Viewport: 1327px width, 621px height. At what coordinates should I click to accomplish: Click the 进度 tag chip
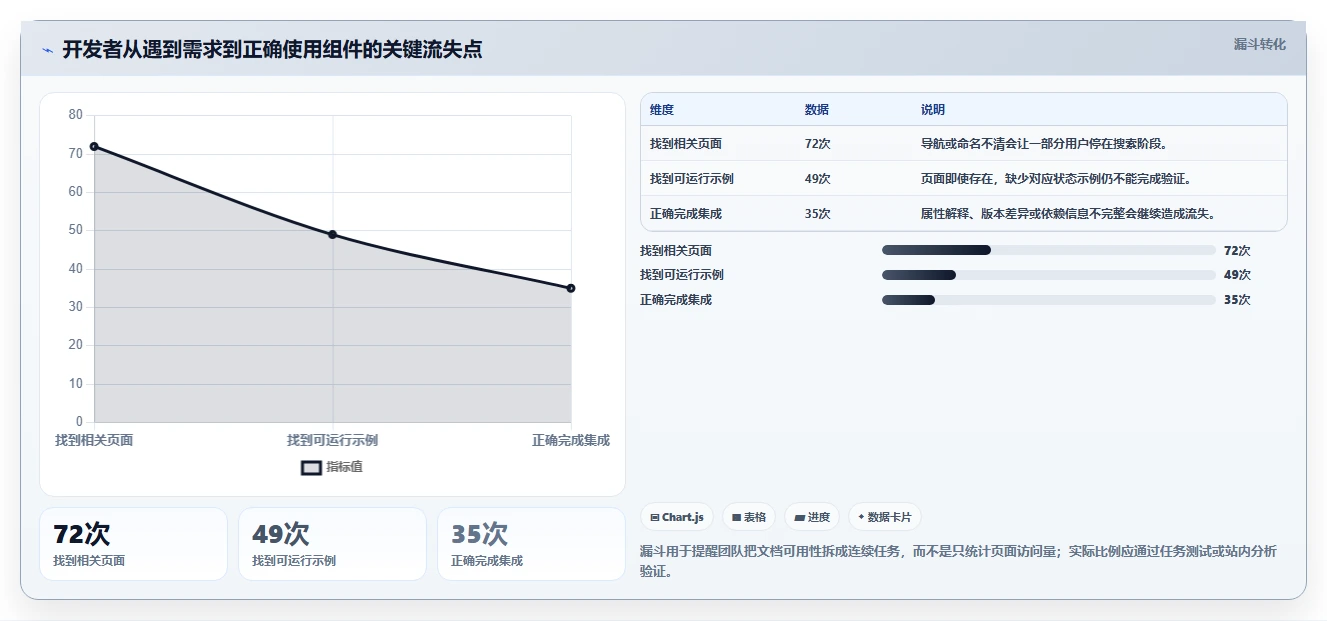tap(812, 517)
